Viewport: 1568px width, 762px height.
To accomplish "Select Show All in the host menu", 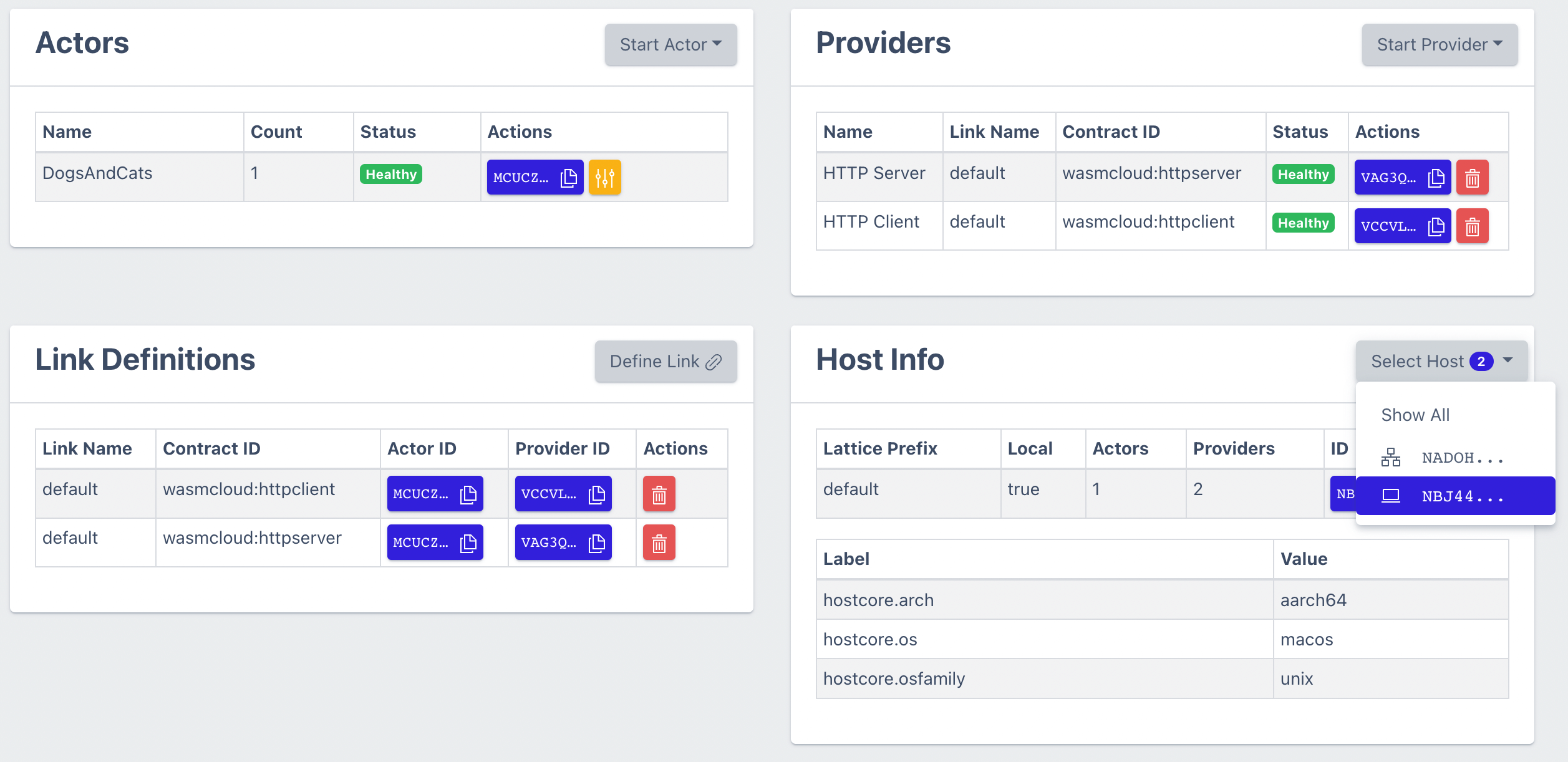I will pos(1415,414).
